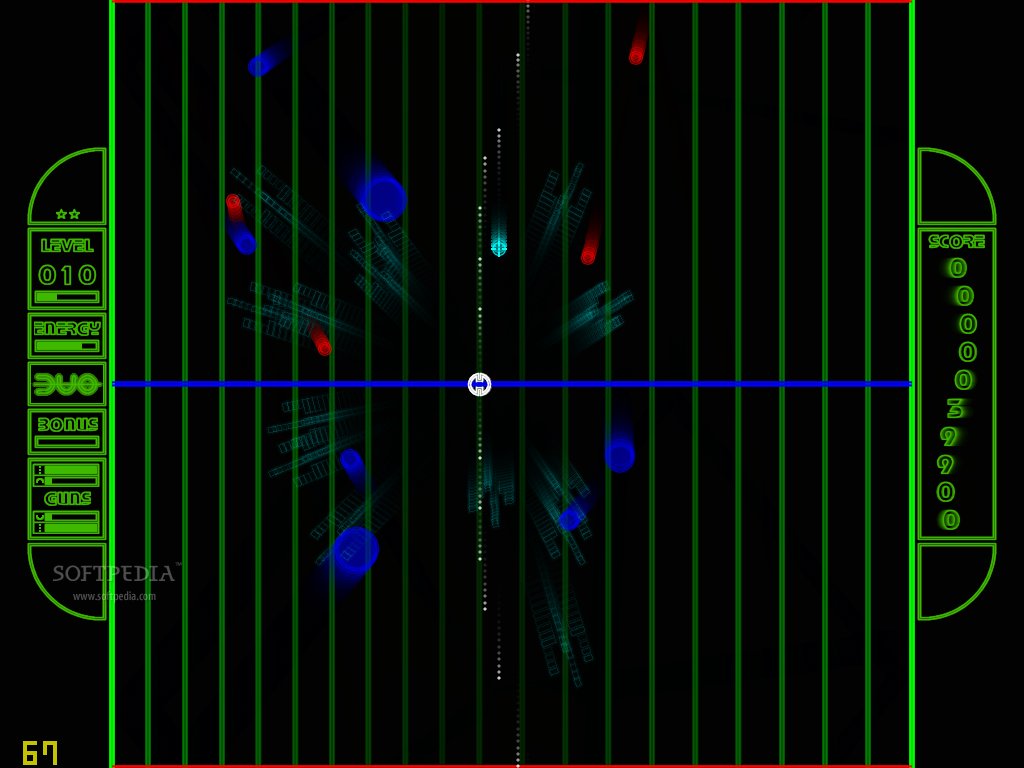
Task: Click the LEVEL label
Action: pos(67,246)
